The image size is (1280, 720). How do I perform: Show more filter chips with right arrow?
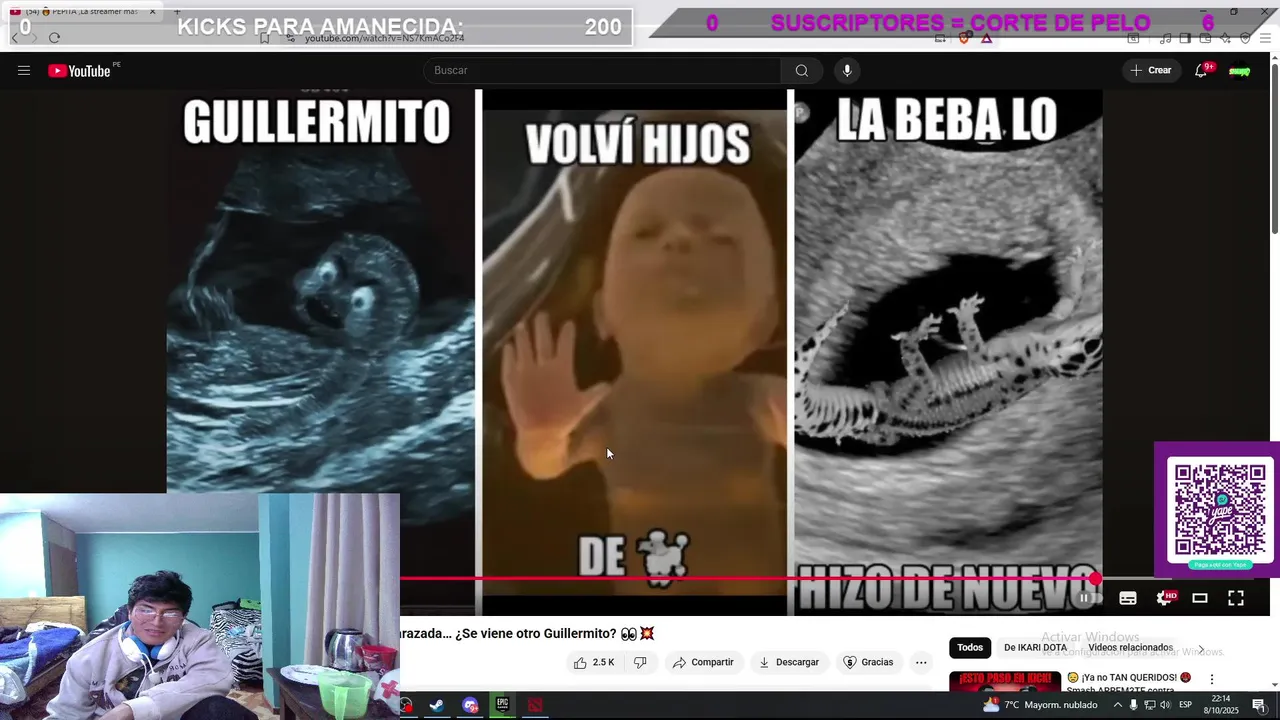[1201, 648]
